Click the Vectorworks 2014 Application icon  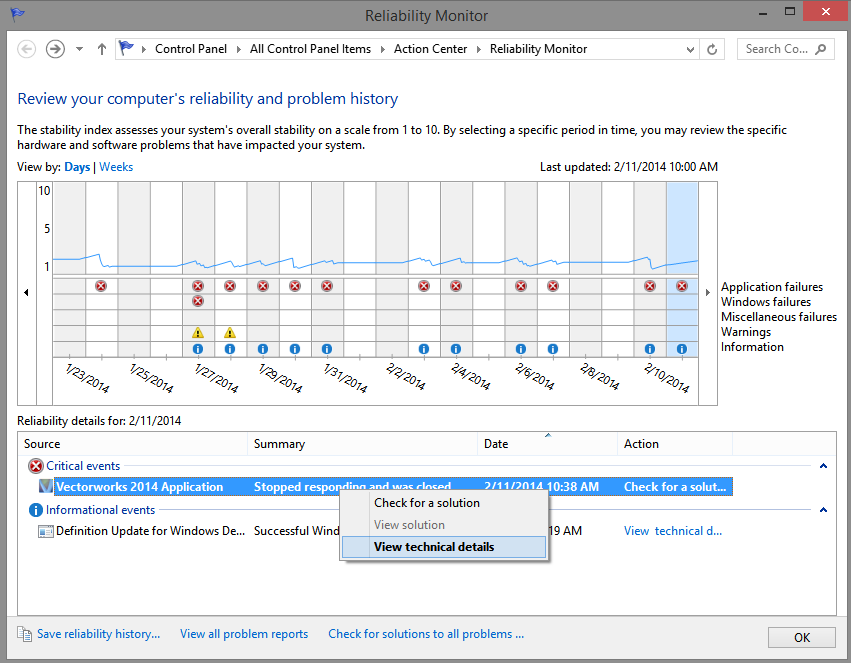[x=45, y=487]
